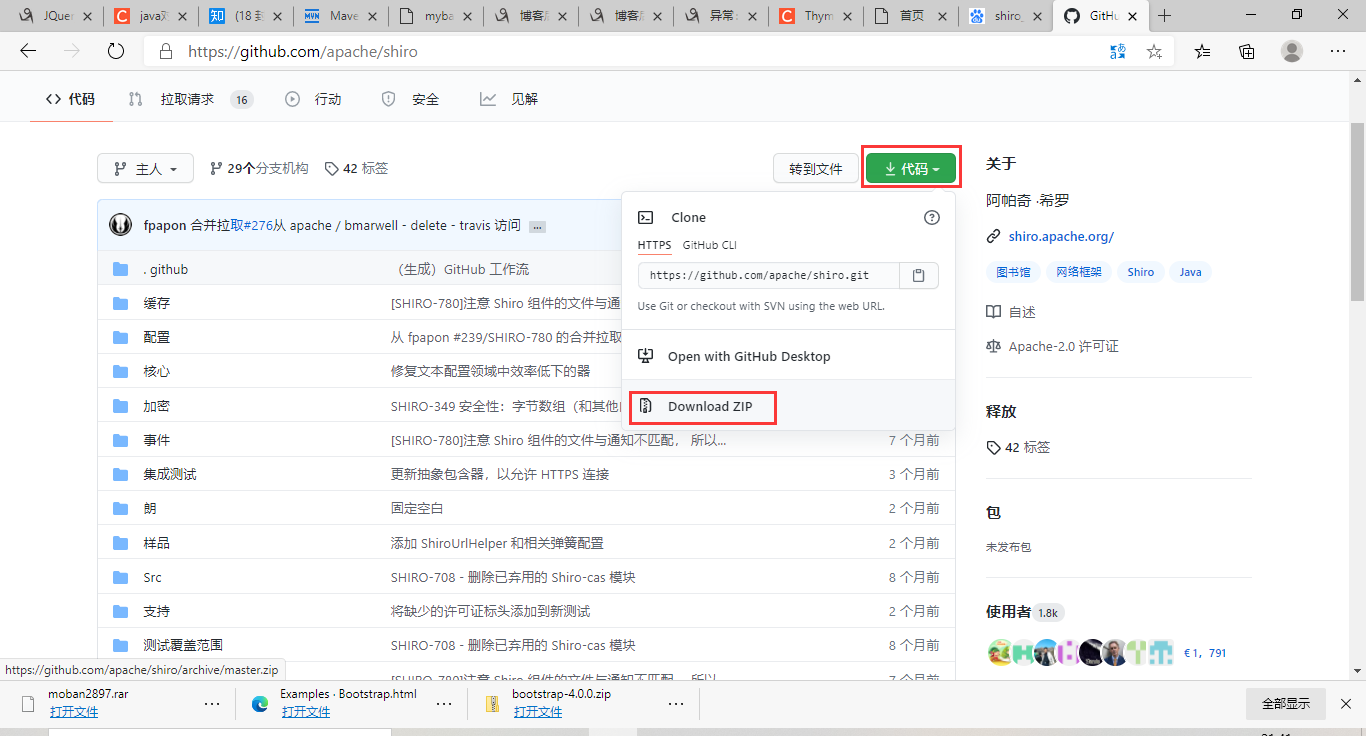Open the 安全 tab
The width and height of the screenshot is (1366, 736).
click(x=411, y=99)
